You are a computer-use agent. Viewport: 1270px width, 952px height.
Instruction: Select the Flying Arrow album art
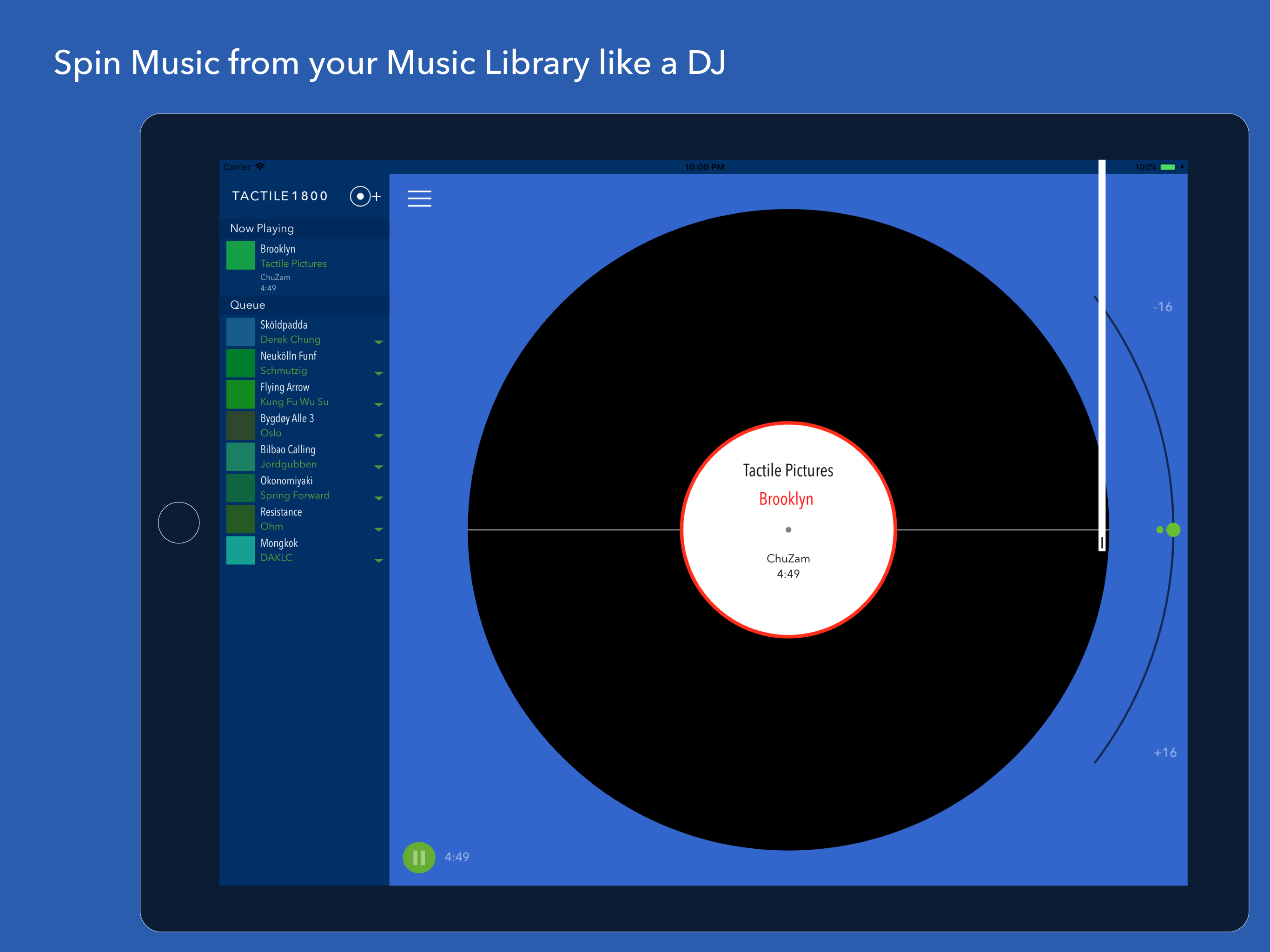(x=240, y=394)
